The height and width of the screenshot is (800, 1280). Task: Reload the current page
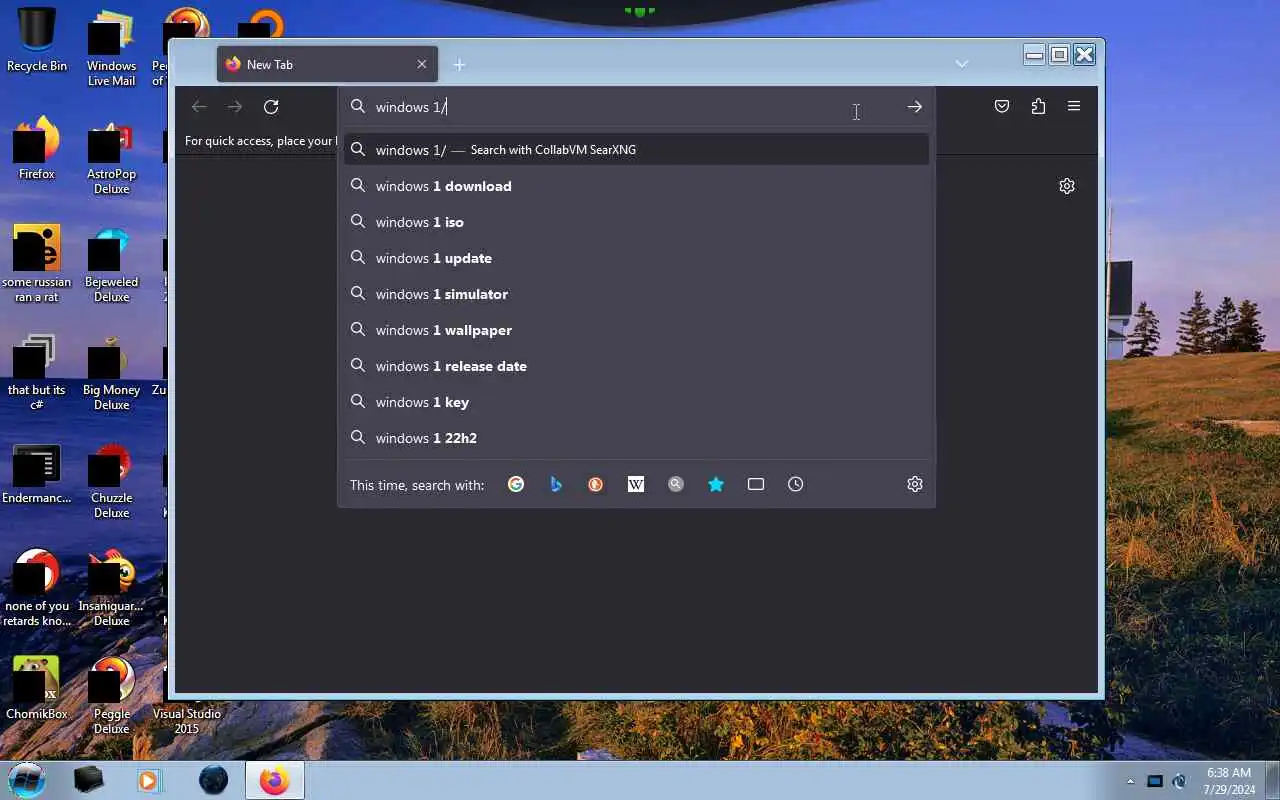click(x=271, y=107)
